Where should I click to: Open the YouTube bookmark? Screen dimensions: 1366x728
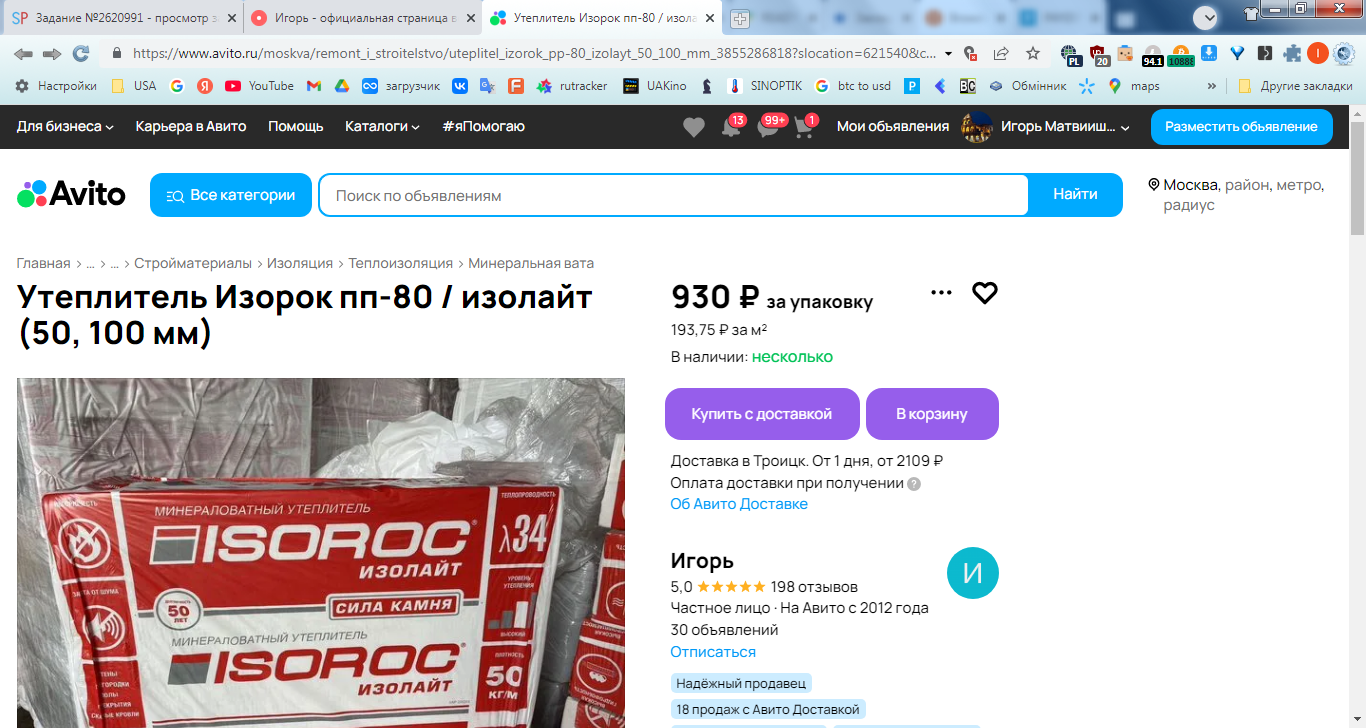259,86
